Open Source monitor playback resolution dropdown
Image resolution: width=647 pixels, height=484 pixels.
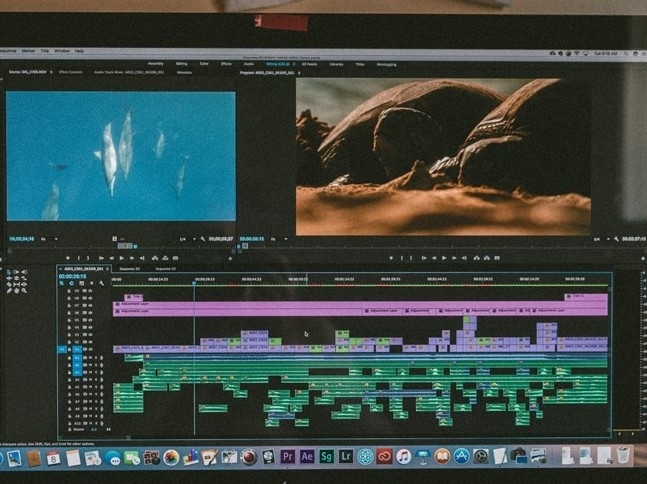[x=184, y=239]
